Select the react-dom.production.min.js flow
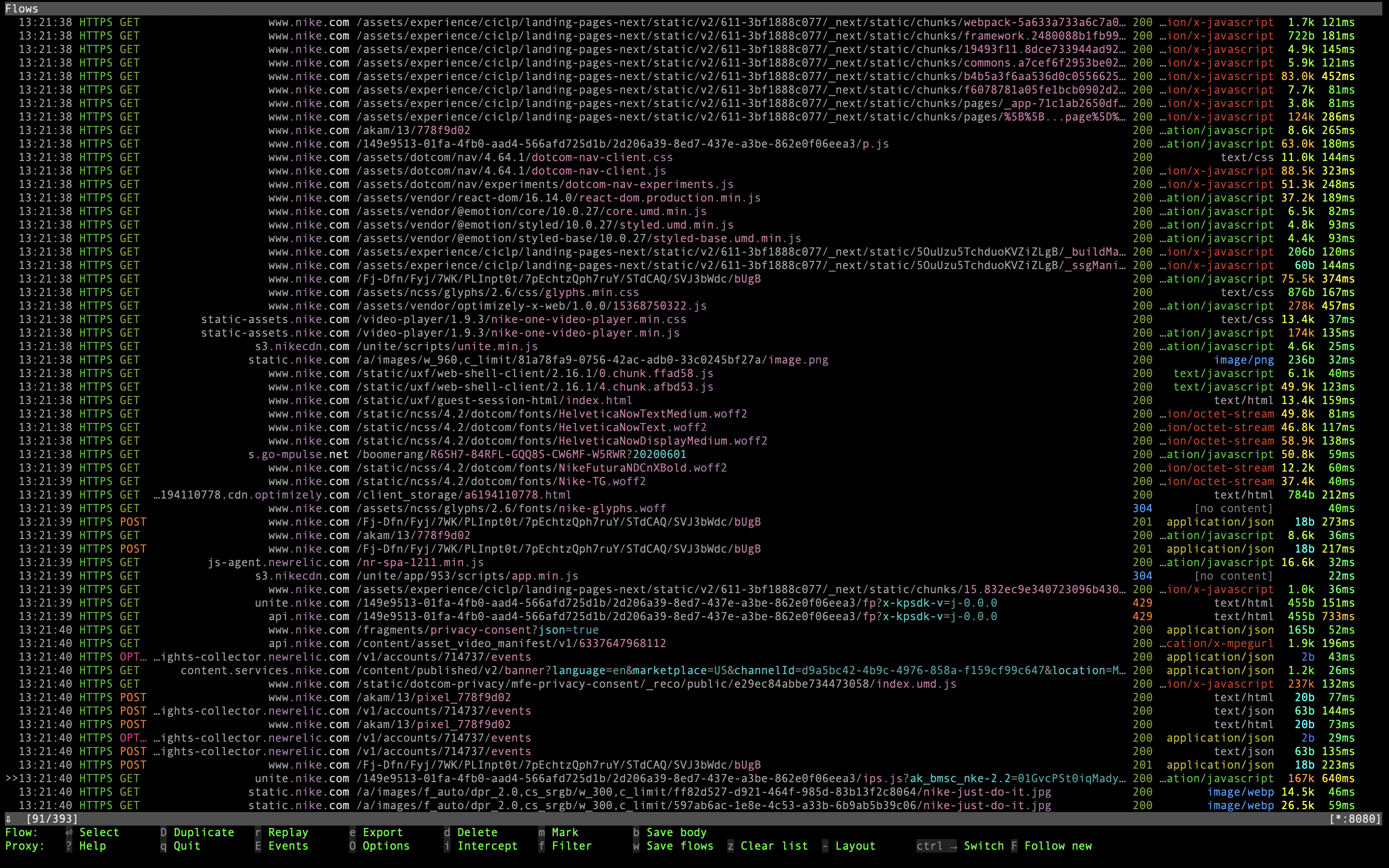 pyautogui.click(x=694, y=198)
